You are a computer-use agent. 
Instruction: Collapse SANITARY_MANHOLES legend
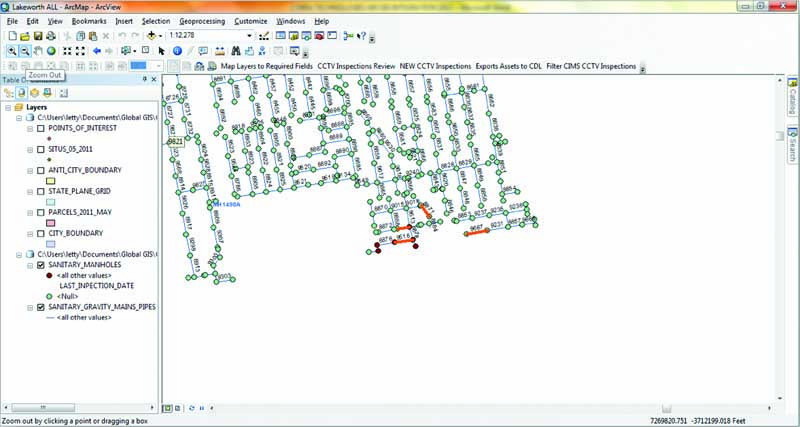pos(30,265)
